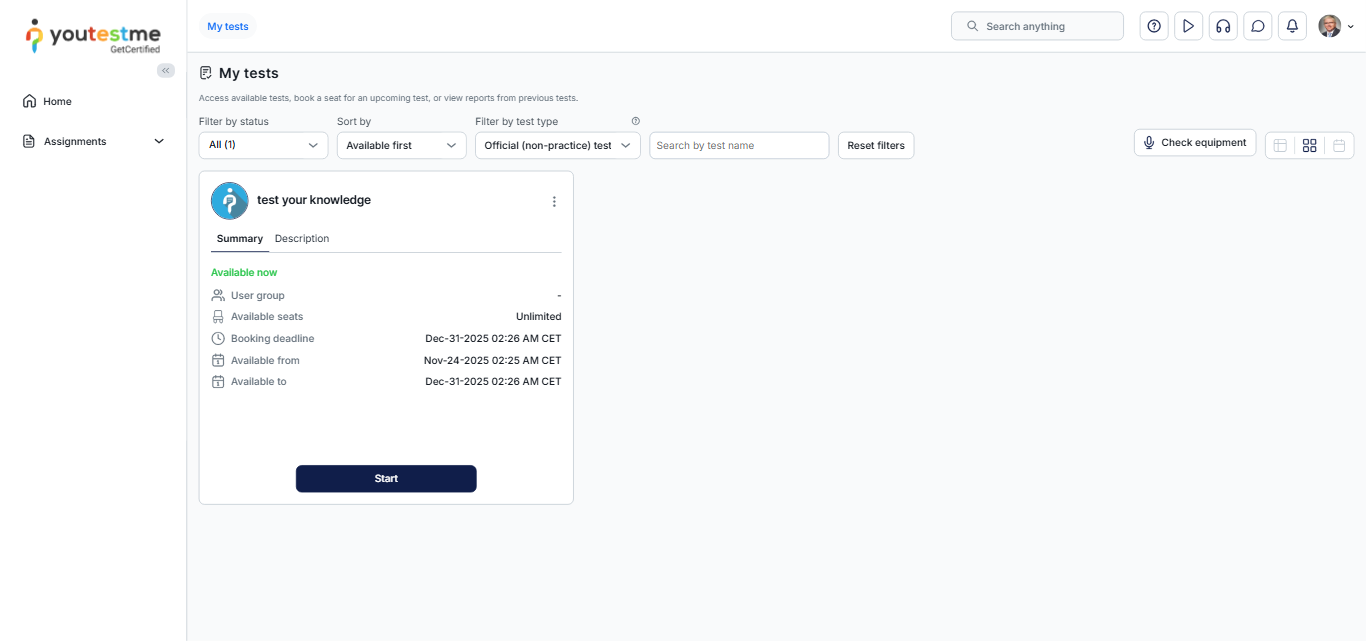Image resolution: width=1366 pixels, height=641 pixels.
Task: Click the headphones support icon
Action: coord(1223,26)
